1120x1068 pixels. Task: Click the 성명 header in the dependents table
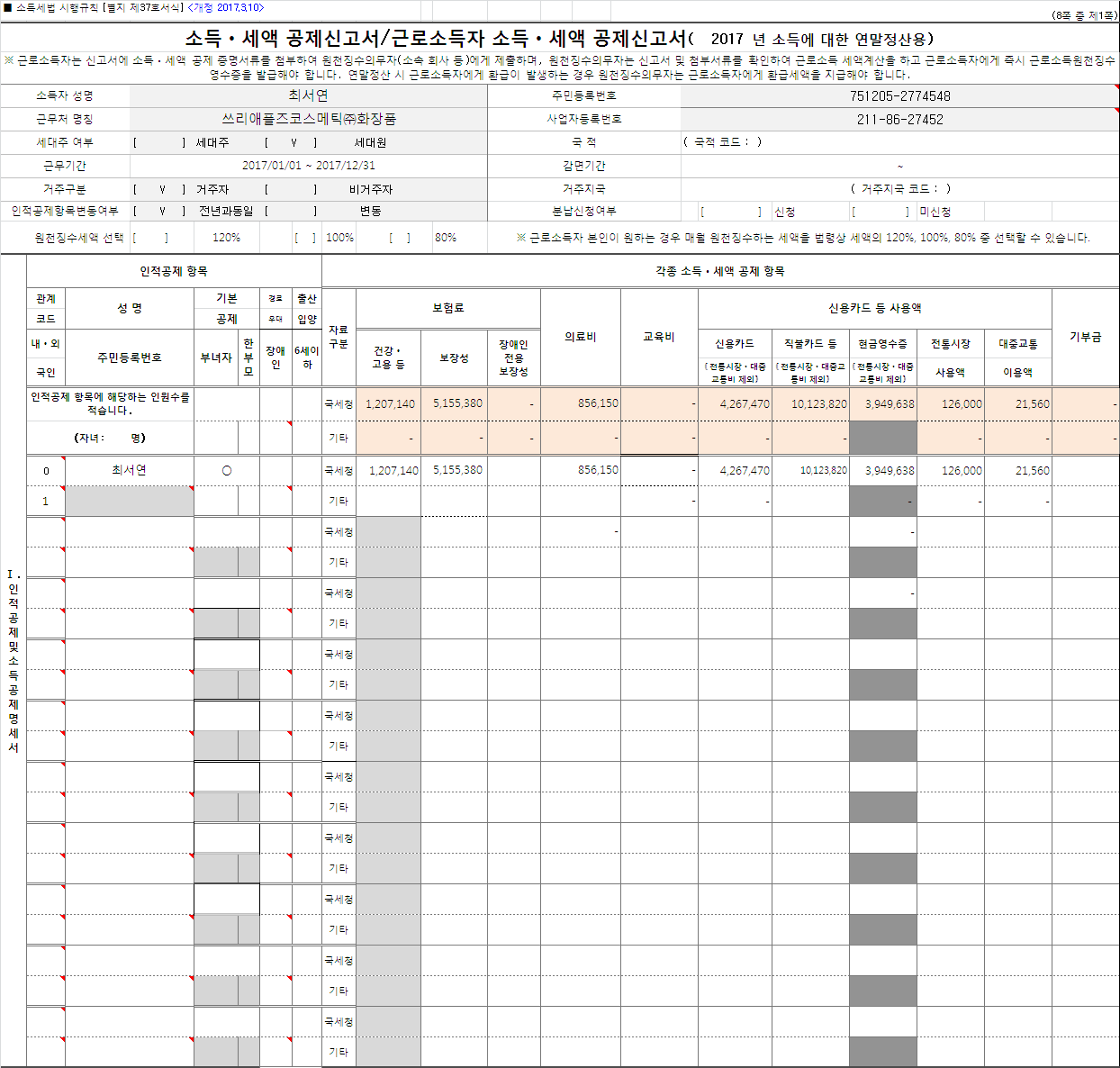130,308
